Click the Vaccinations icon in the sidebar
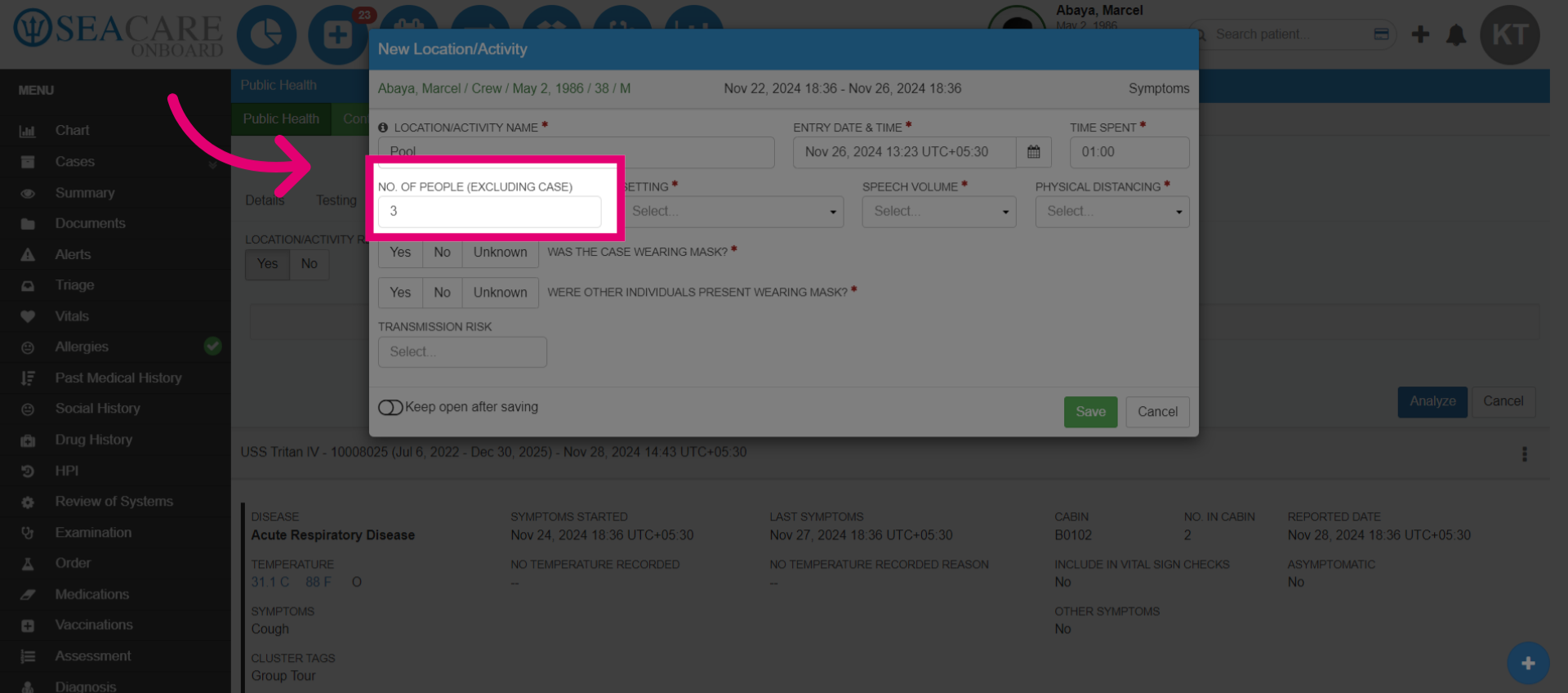 click(28, 625)
